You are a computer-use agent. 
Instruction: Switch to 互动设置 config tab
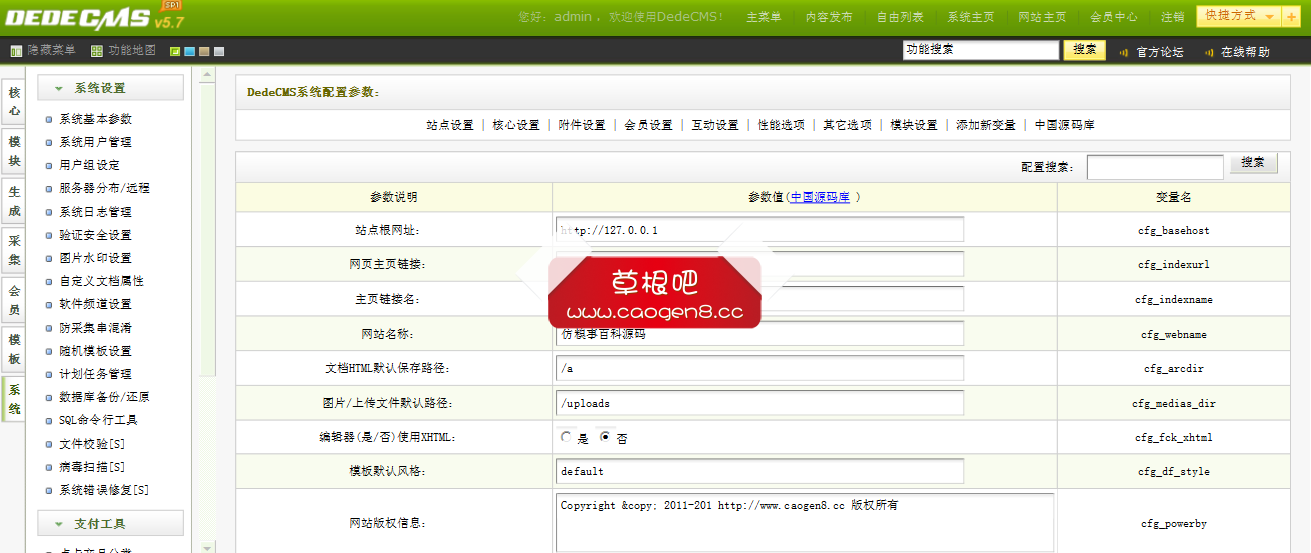[715, 125]
